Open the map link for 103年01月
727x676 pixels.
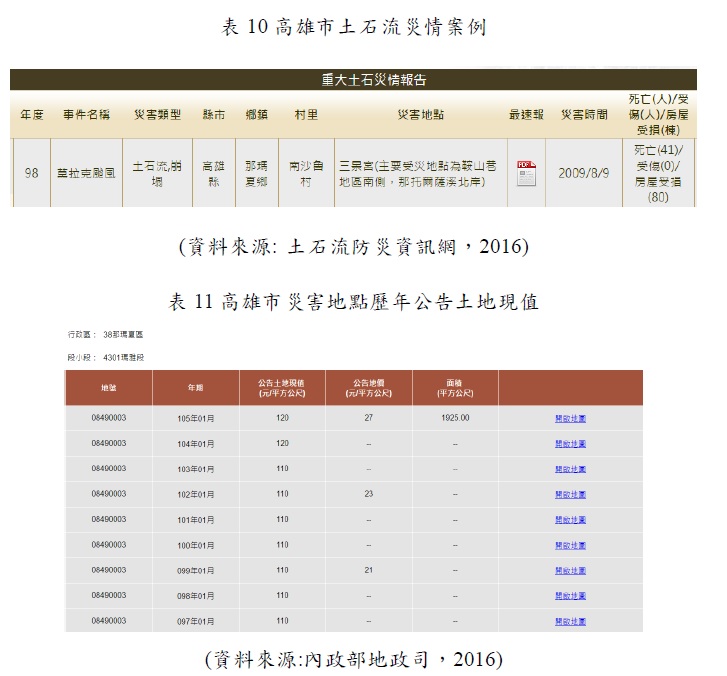point(570,468)
